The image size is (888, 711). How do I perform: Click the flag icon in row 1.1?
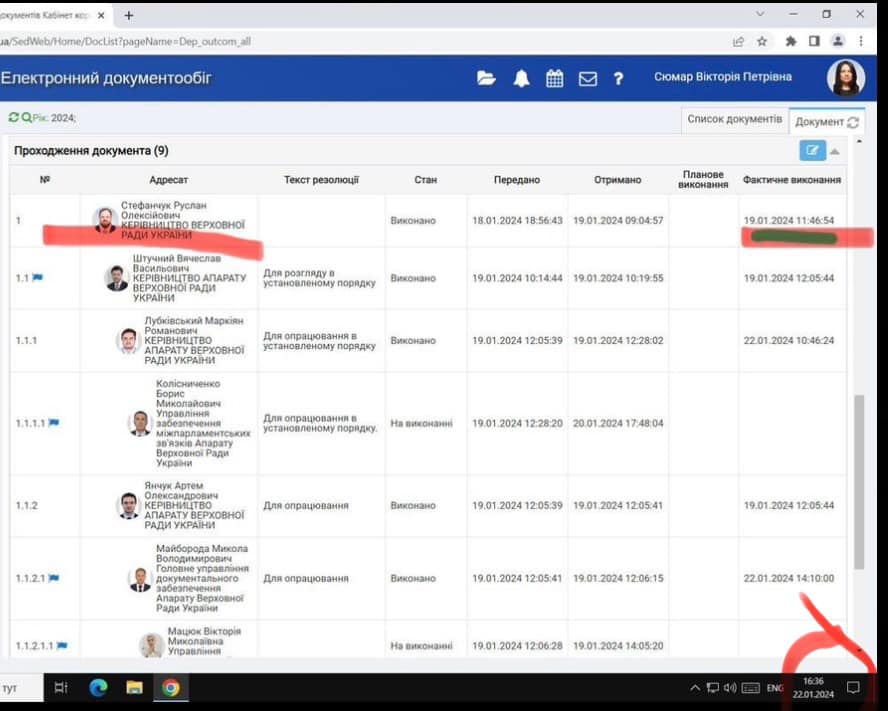[x=38, y=278]
